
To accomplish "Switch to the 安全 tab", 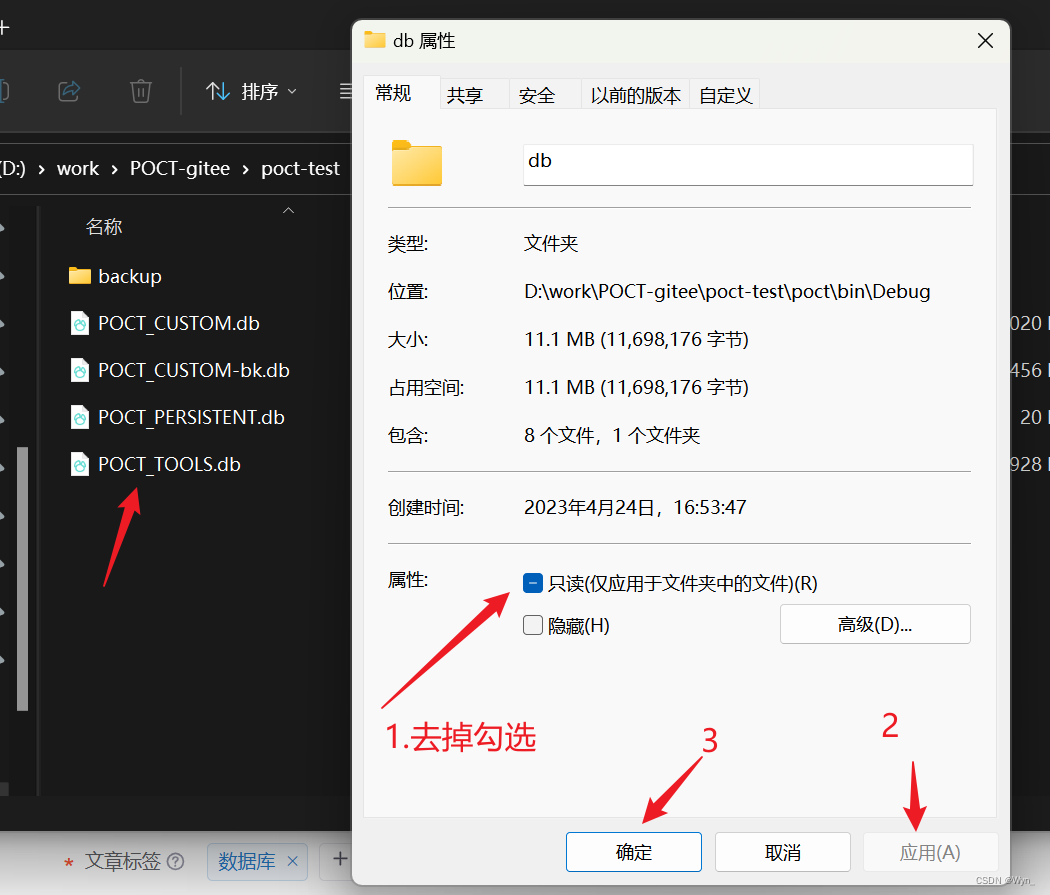I will click(537, 94).
